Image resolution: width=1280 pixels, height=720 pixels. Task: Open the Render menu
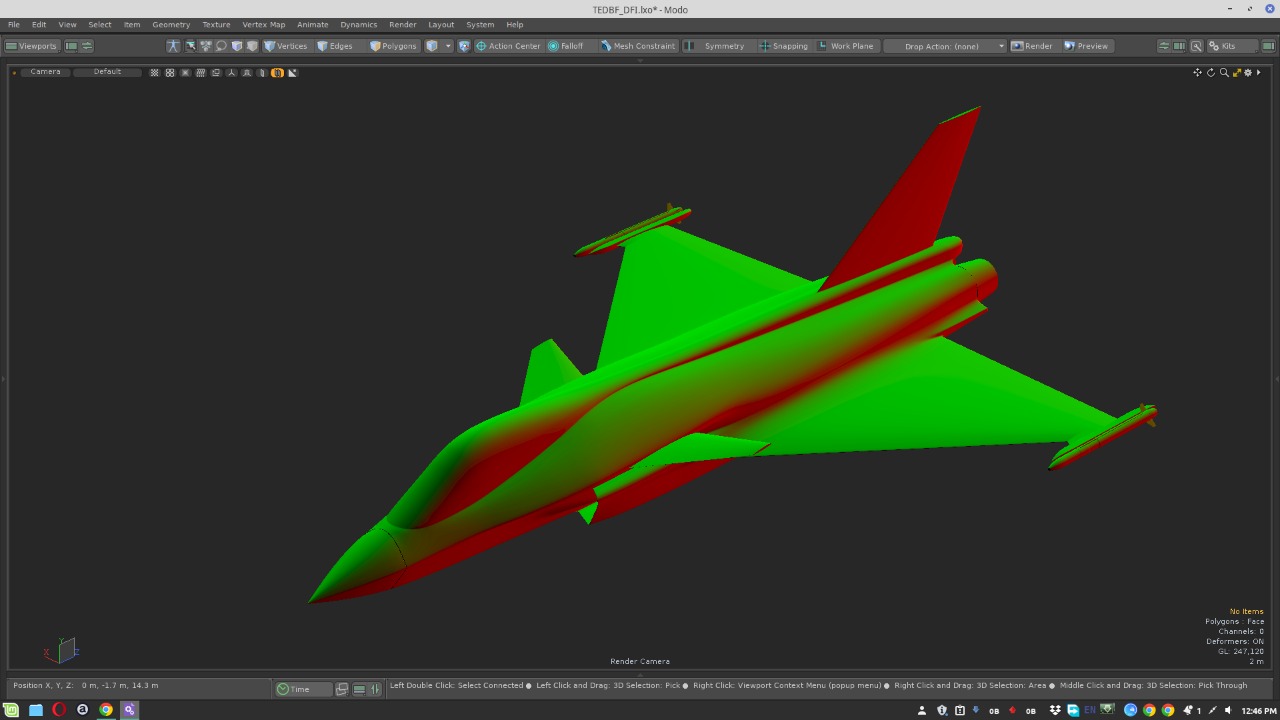(403, 24)
